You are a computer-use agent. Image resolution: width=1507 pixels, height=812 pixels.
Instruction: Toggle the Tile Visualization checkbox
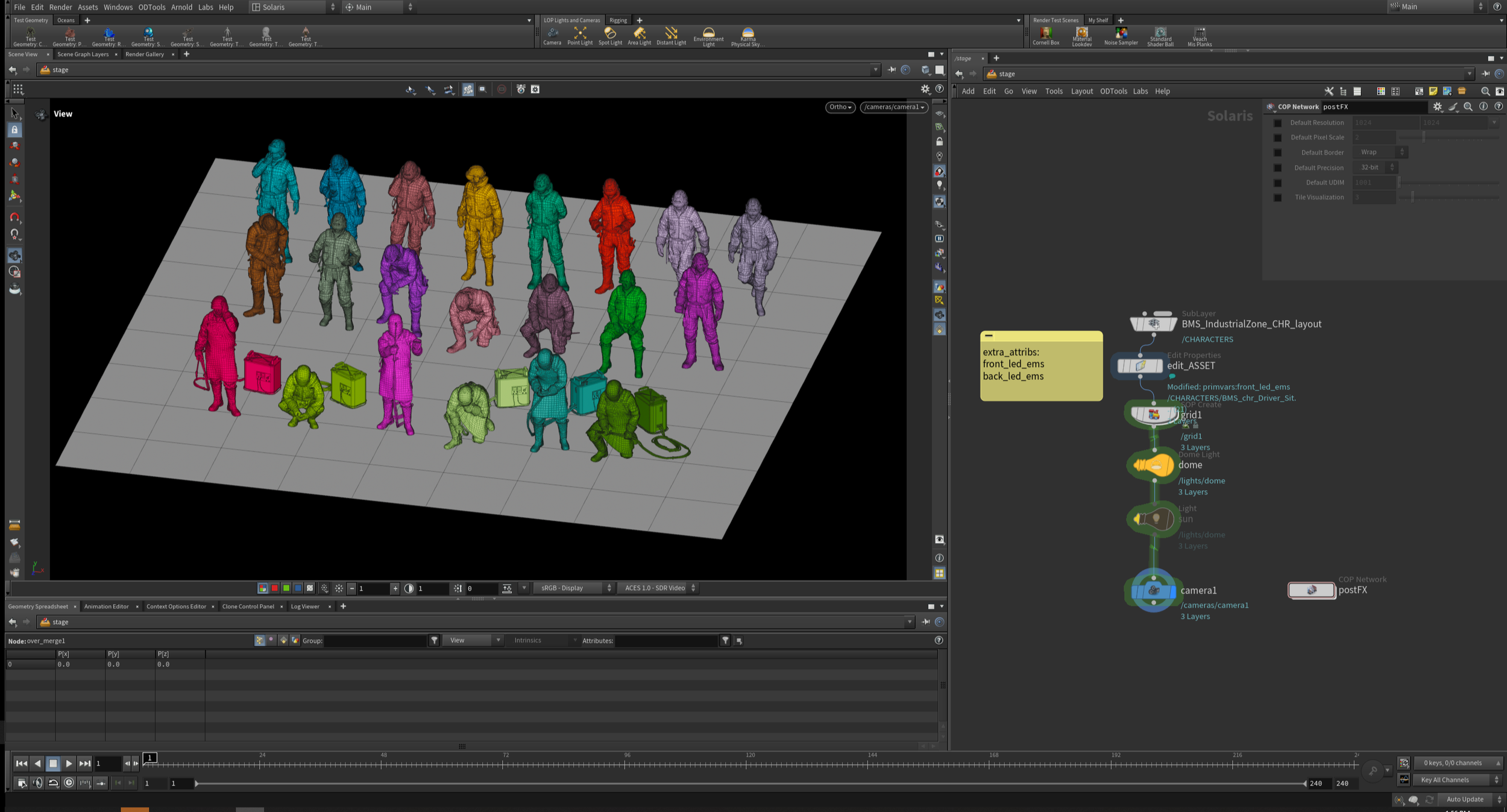coord(1277,198)
